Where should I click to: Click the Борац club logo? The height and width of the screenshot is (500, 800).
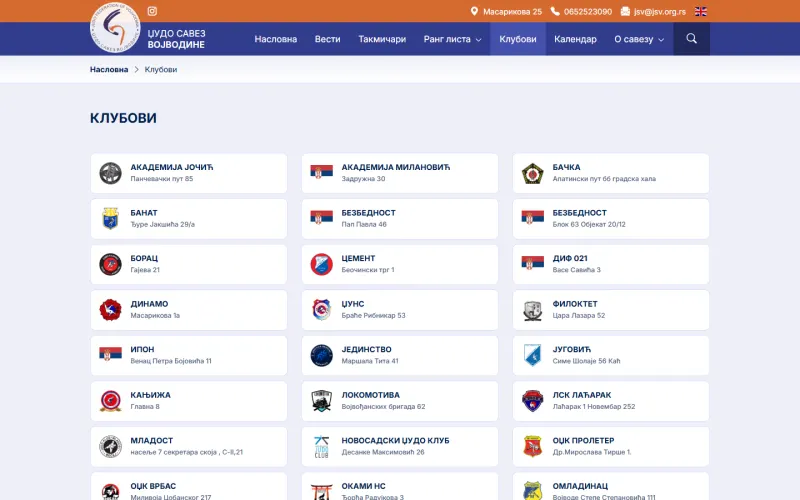pyautogui.click(x=110, y=264)
